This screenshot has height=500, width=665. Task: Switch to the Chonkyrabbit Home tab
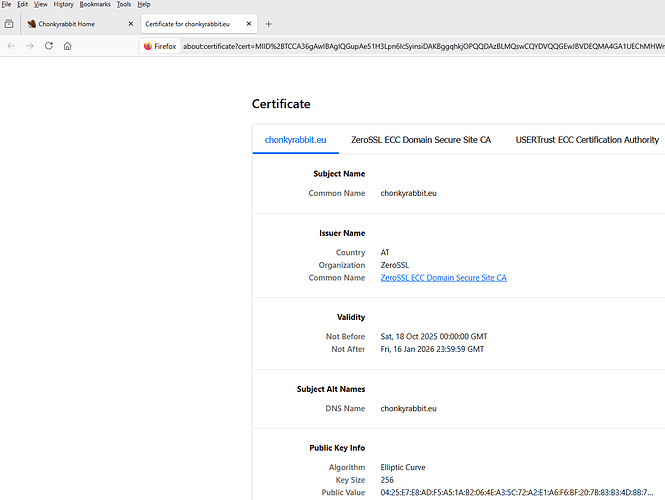pyautogui.click(x=70, y=23)
